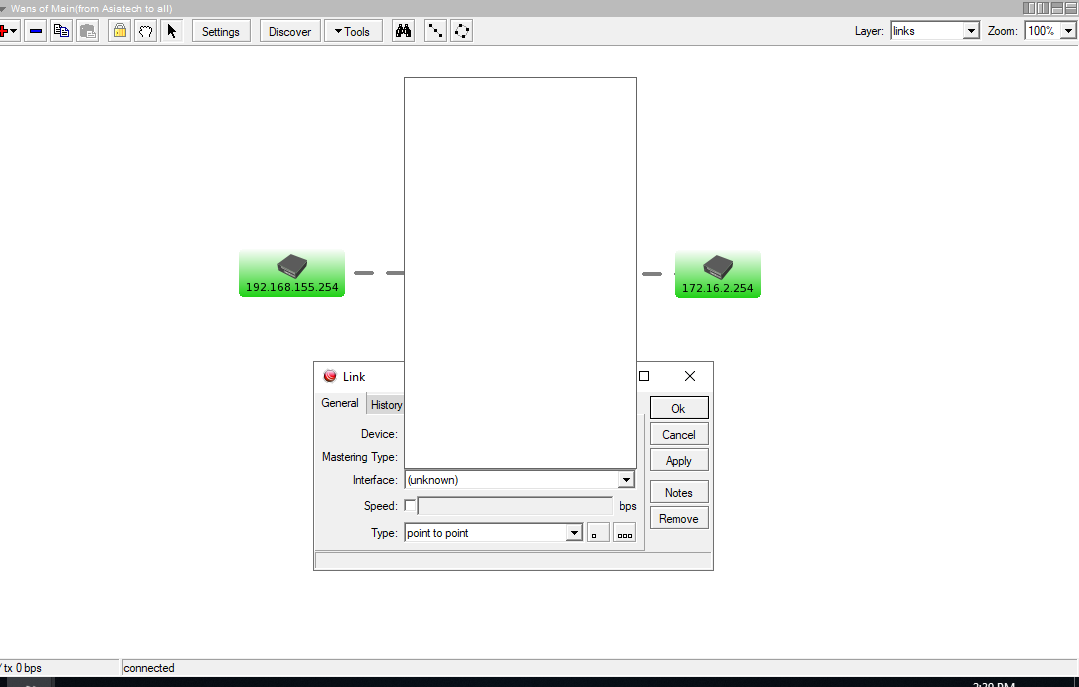Click the map title 'Wans of Main(from Asiatech to all)'
This screenshot has height=687, width=1079.
tap(92, 8)
